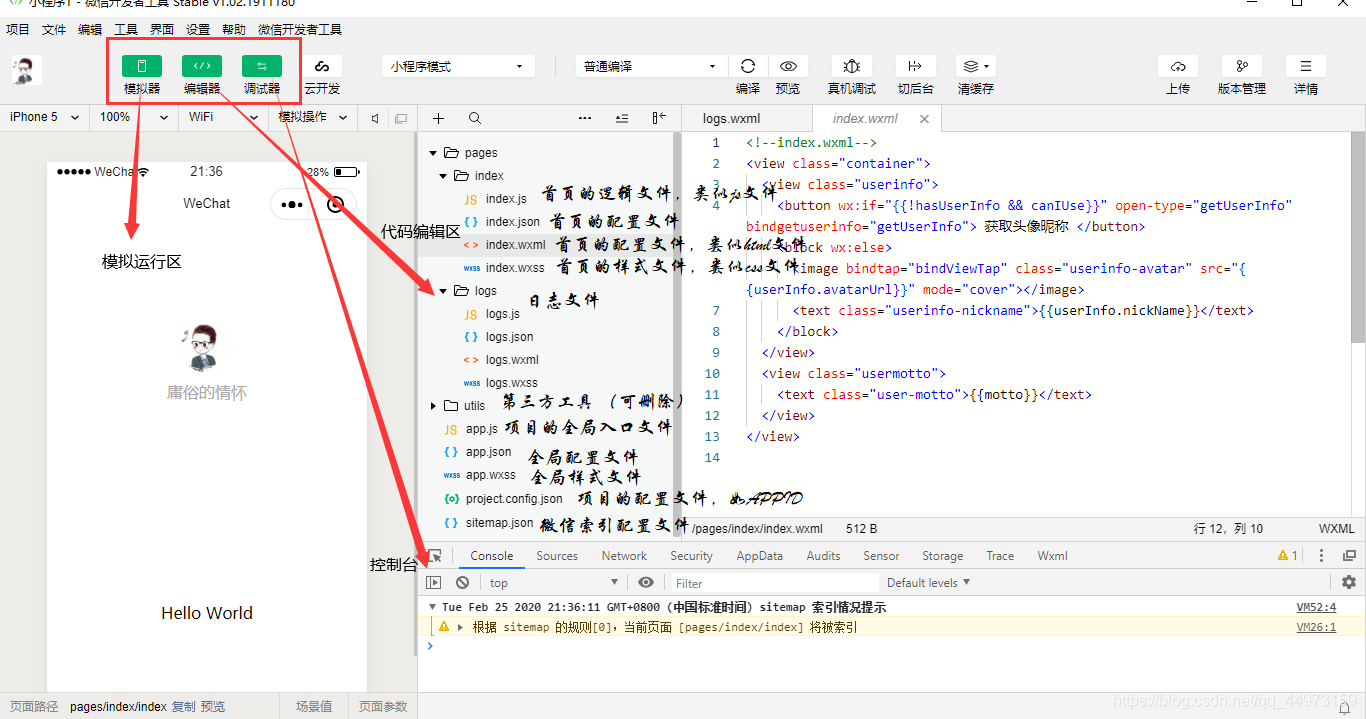Click the 上传 upload icon

pyautogui.click(x=1178, y=66)
